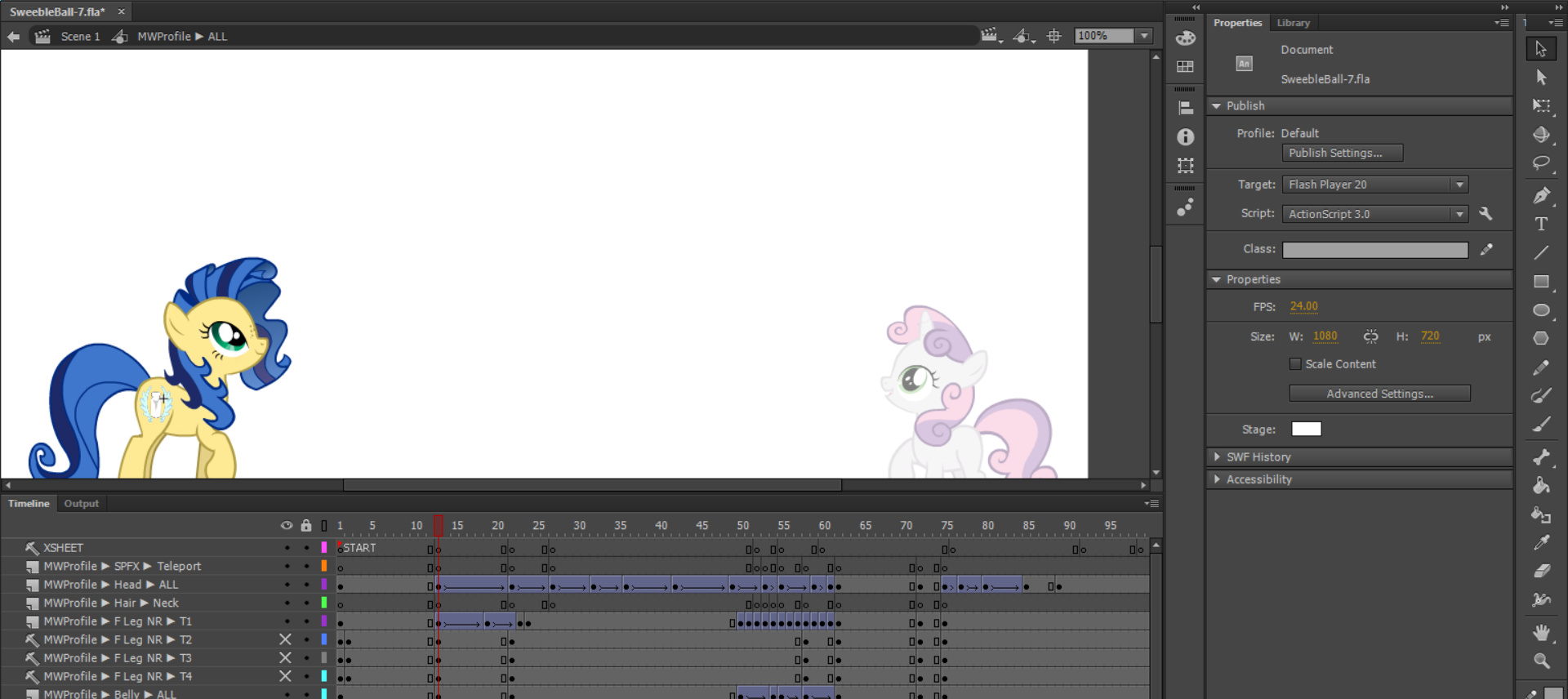The height and width of the screenshot is (699, 1568).
Task: Pick the Ink Bottle tool
Action: coord(1541,514)
